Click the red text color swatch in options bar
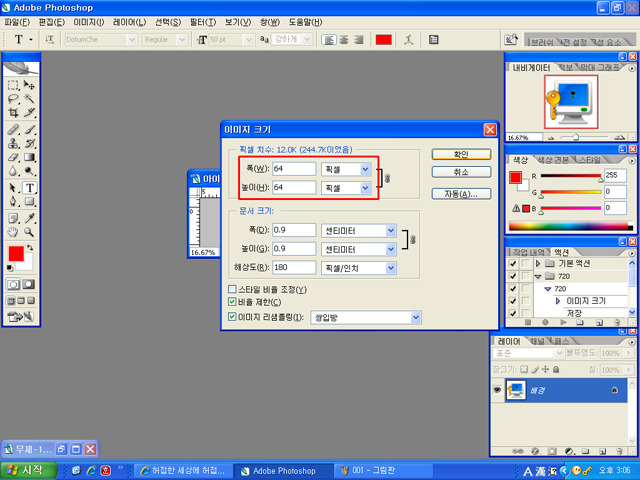Screen dimensions: 640x480 click(383, 40)
